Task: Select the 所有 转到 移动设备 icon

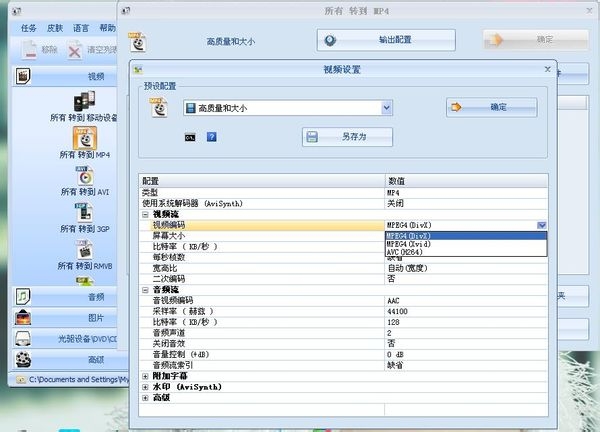Action: click(85, 102)
